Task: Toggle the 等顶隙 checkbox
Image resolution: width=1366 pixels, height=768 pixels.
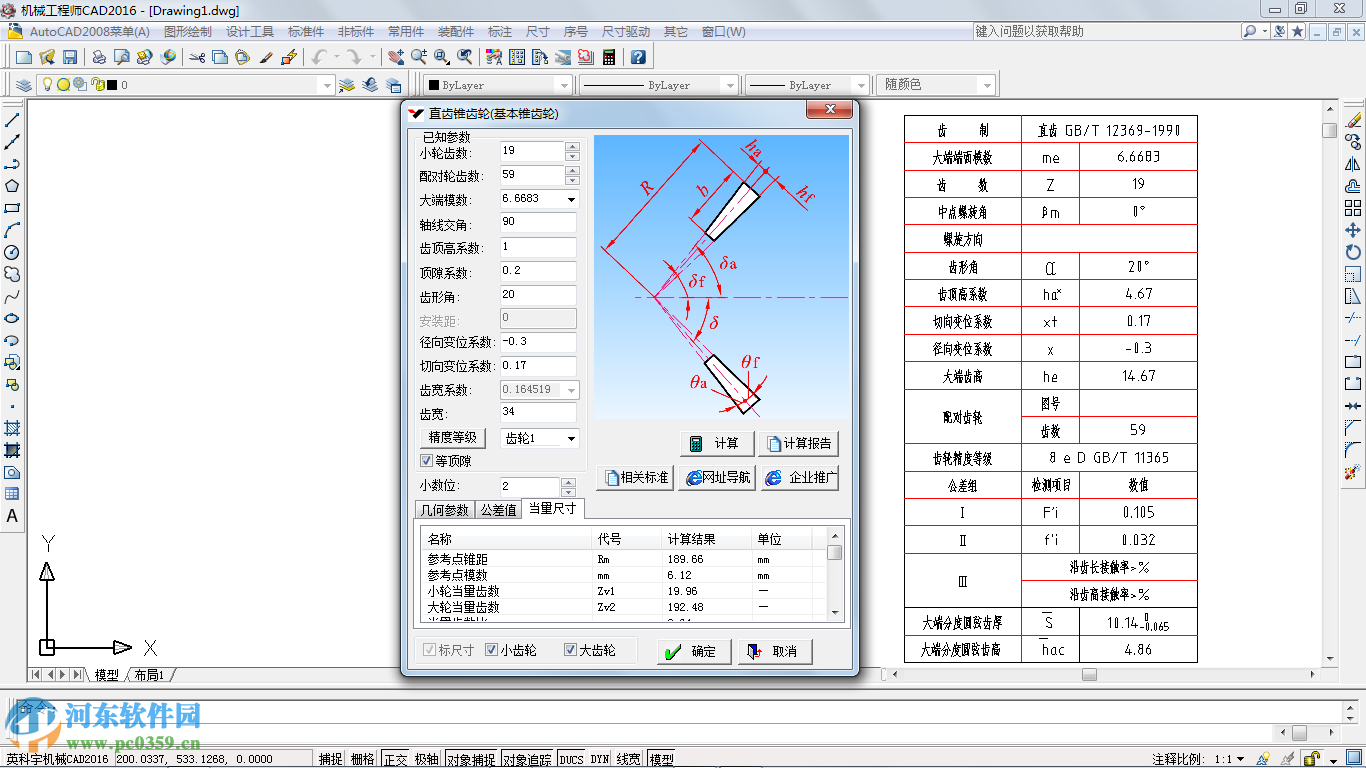Action: [427, 461]
